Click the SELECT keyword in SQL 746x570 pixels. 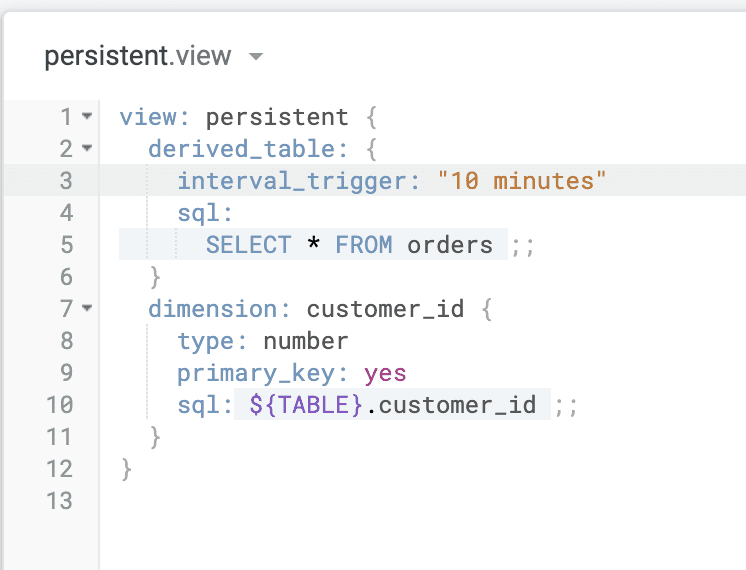[249, 245]
